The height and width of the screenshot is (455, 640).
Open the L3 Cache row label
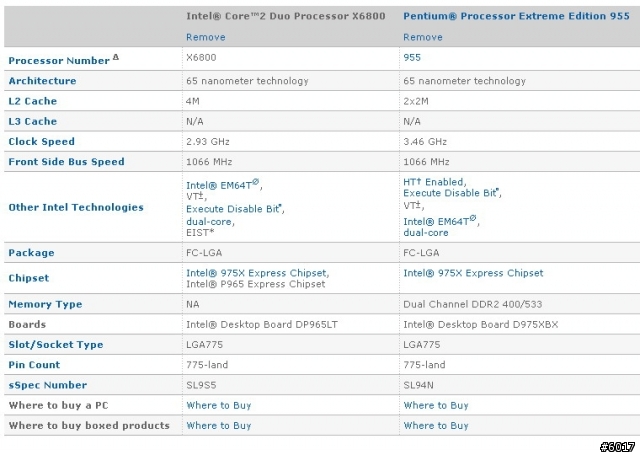[33, 122]
